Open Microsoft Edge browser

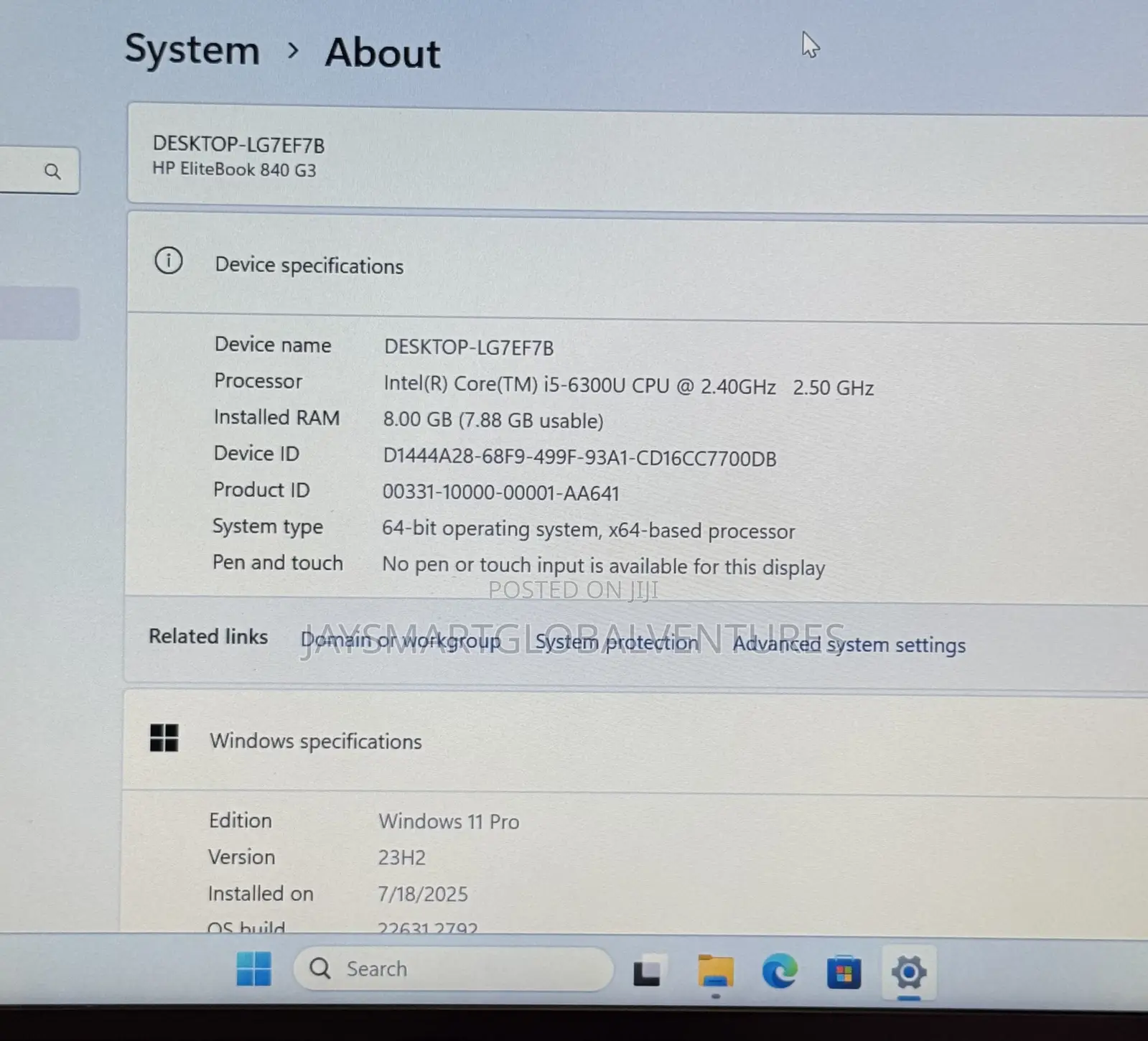pyautogui.click(x=779, y=971)
